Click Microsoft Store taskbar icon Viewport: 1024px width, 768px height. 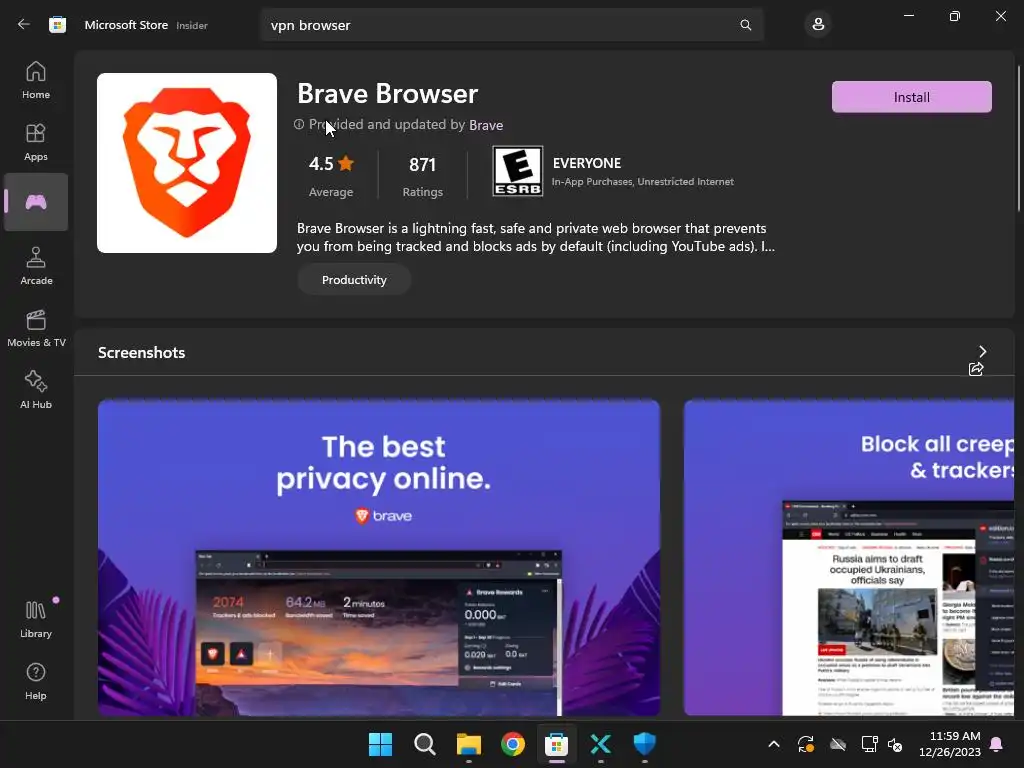(x=556, y=744)
